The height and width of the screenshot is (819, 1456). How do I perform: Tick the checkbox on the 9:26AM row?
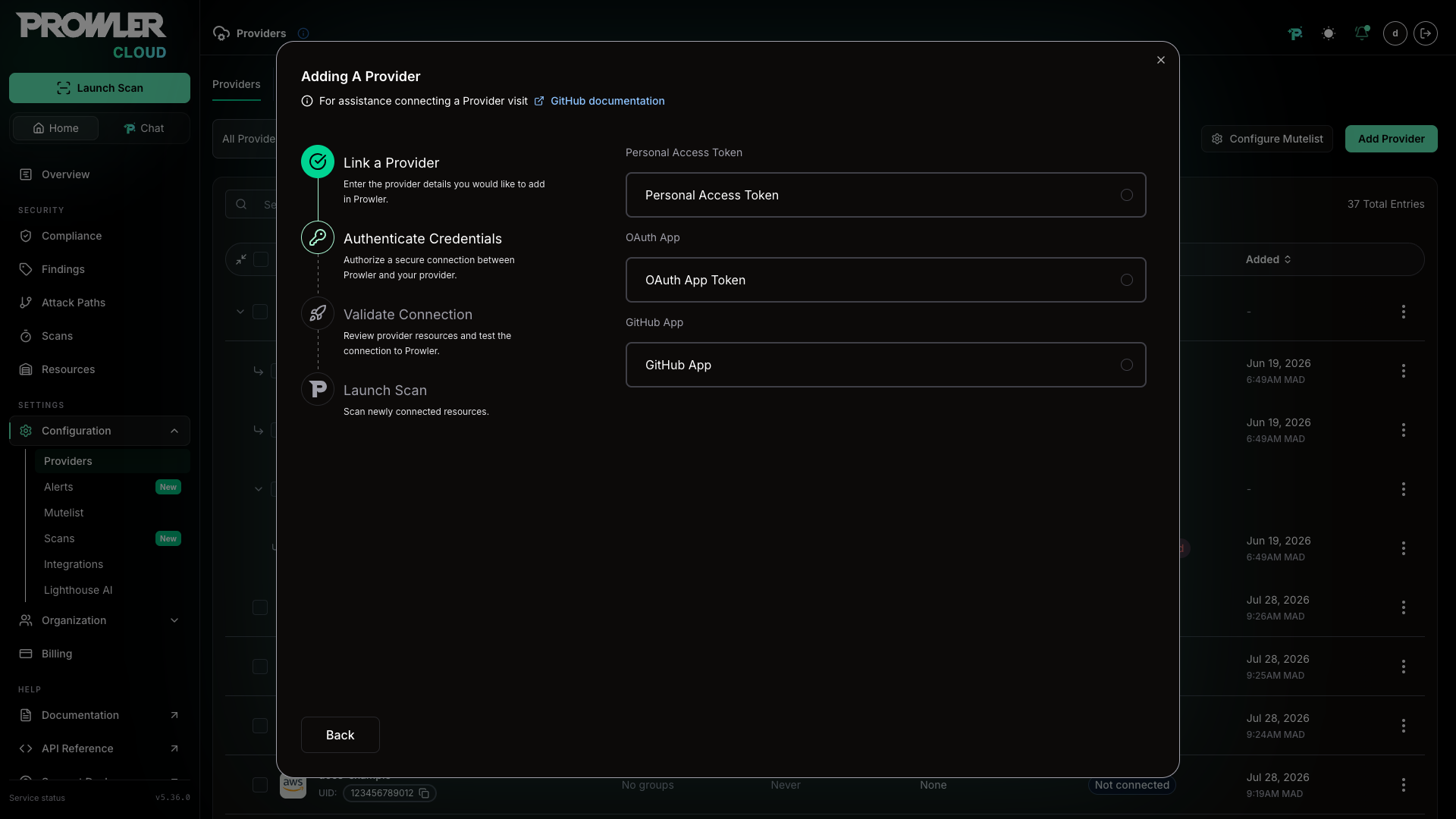(x=260, y=607)
